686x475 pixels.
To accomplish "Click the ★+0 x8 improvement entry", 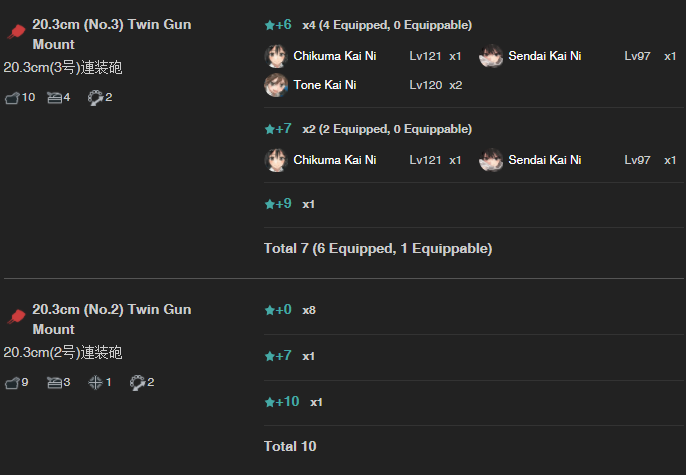I will [x=290, y=310].
